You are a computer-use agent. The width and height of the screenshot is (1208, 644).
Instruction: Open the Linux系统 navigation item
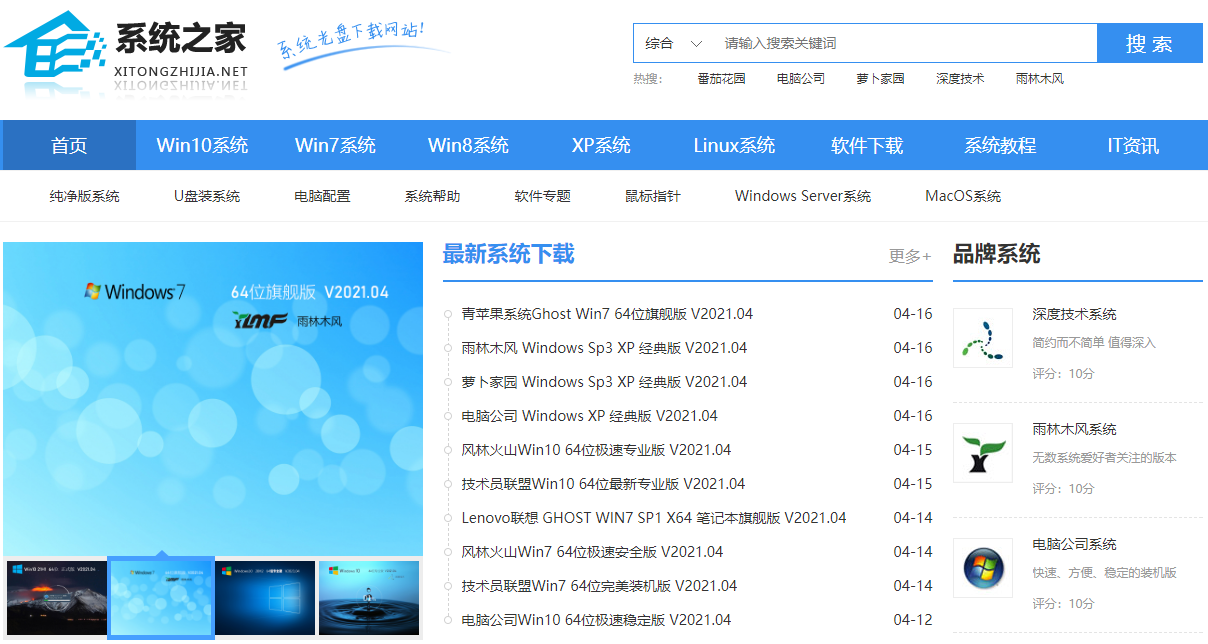tap(734, 145)
